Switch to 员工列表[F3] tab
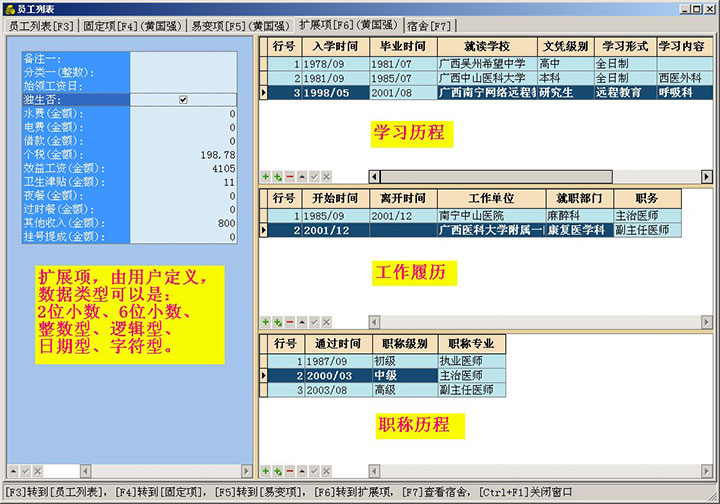Image resolution: width=720 pixels, height=504 pixels. click(x=40, y=24)
